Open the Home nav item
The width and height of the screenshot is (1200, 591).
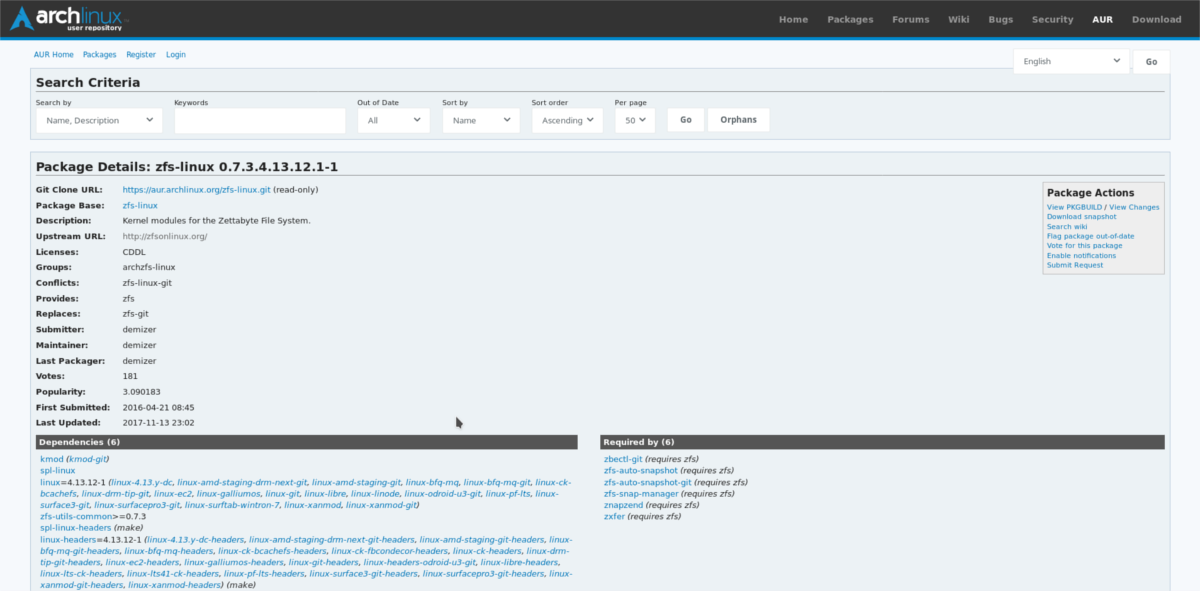pos(793,19)
